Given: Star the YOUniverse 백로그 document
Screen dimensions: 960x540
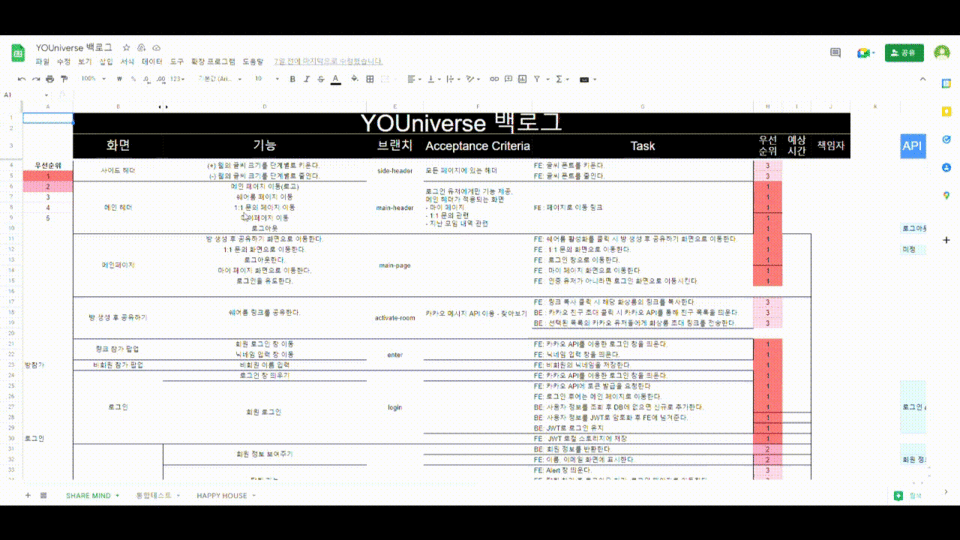Looking at the screenshot, I should click(126, 48).
